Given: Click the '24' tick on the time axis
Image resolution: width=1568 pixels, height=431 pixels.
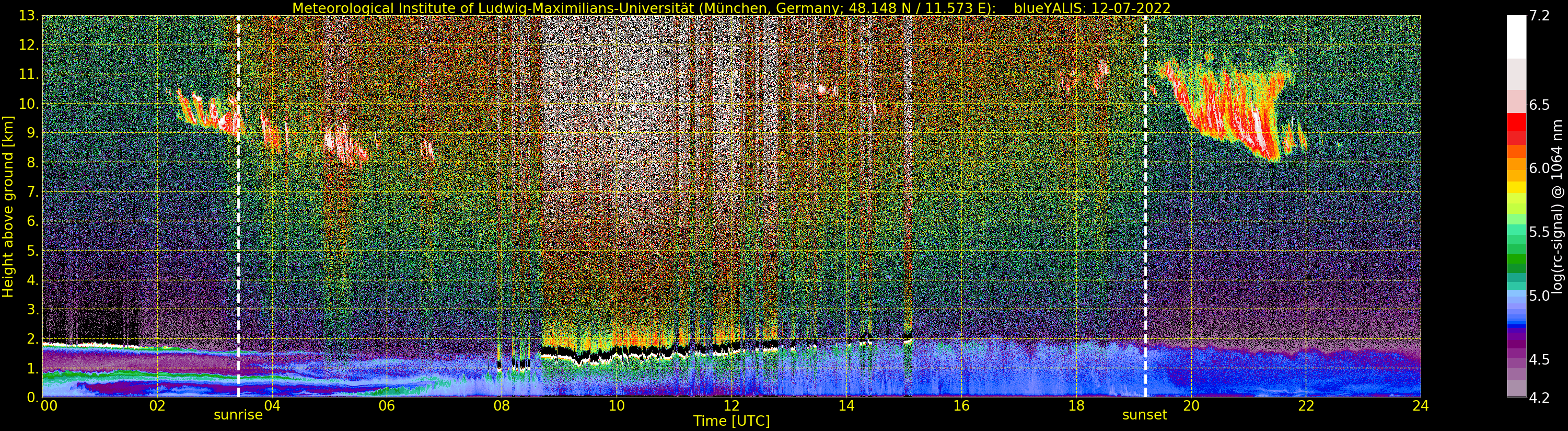Looking at the screenshot, I should [x=1421, y=406].
